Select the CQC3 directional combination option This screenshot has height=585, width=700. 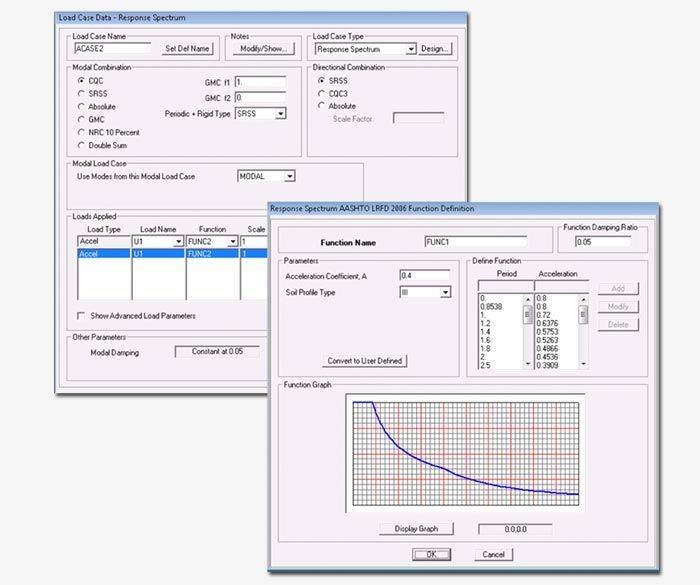322,93
